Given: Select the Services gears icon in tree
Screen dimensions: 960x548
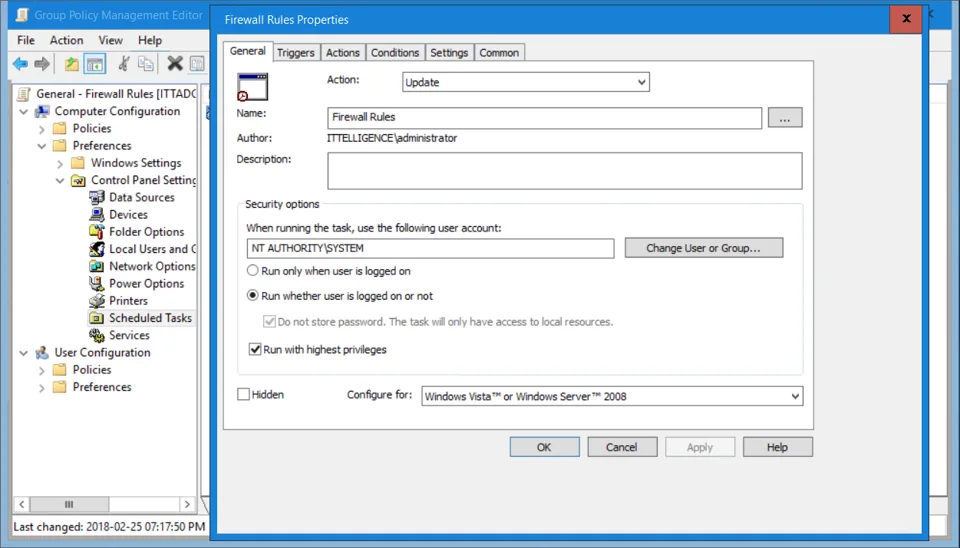Looking at the screenshot, I should (97, 335).
